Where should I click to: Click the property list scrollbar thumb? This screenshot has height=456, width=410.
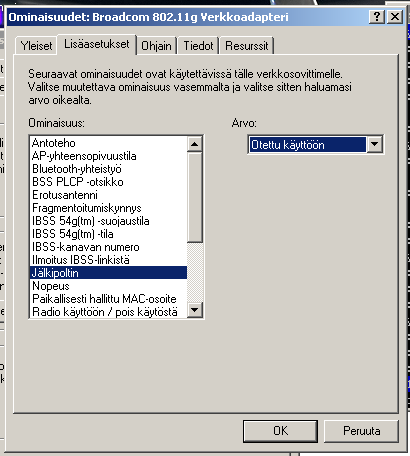195,197
